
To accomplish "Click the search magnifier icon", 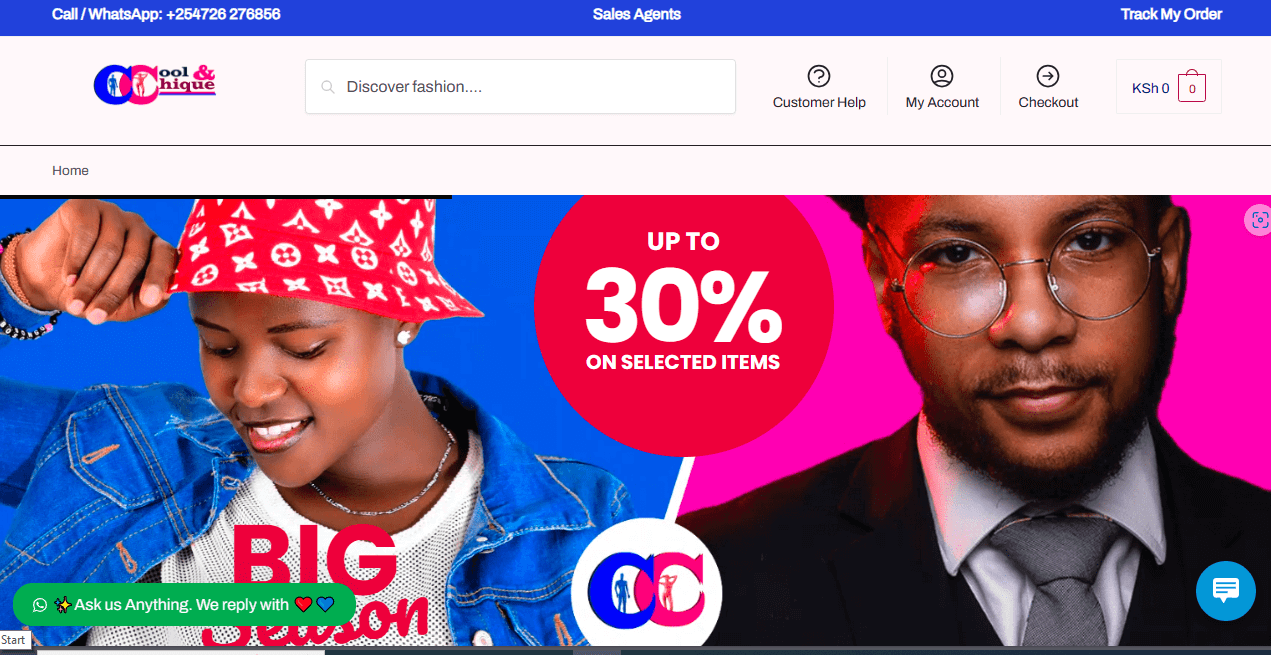I will click(x=327, y=87).
